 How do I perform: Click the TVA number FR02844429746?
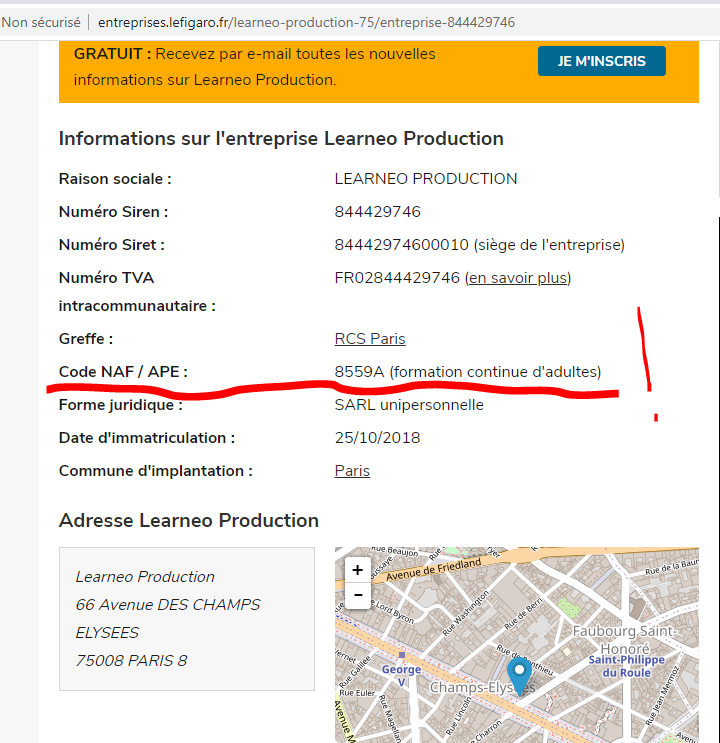pyautogui.click(x=397, y=277)
